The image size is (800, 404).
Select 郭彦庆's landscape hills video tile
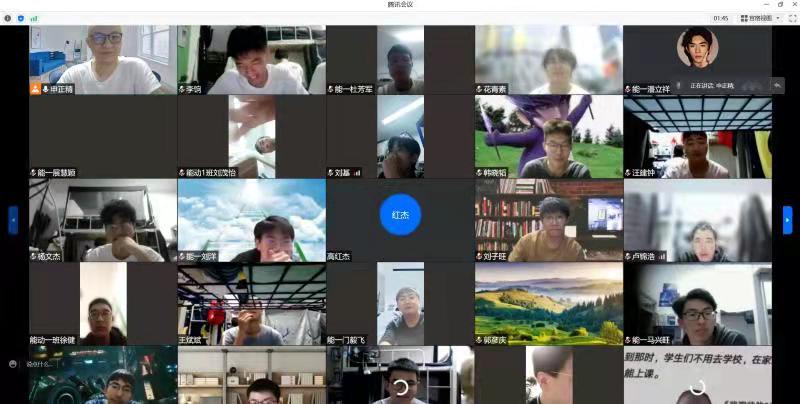(x=548, y=303)
